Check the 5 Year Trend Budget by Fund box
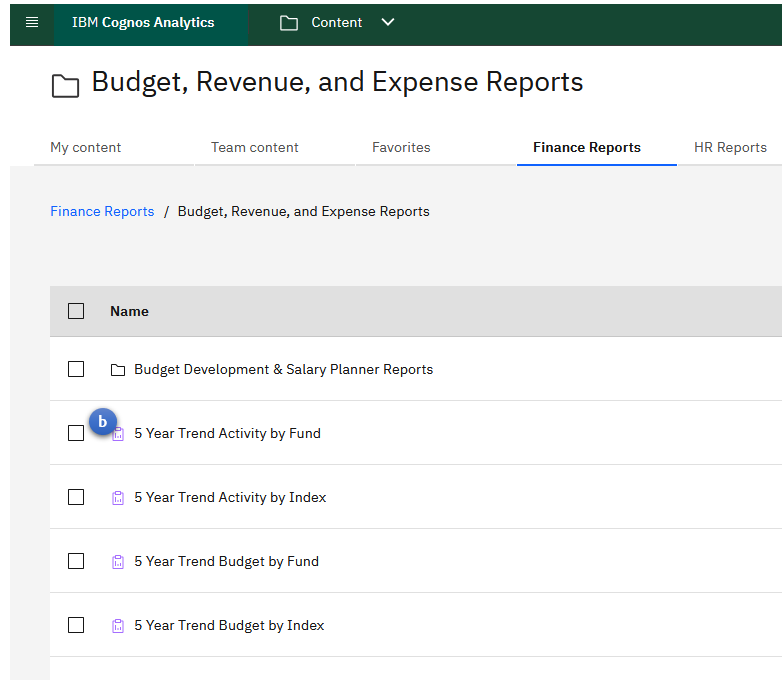Screen dimensions: 782x682 pos(76,561)
